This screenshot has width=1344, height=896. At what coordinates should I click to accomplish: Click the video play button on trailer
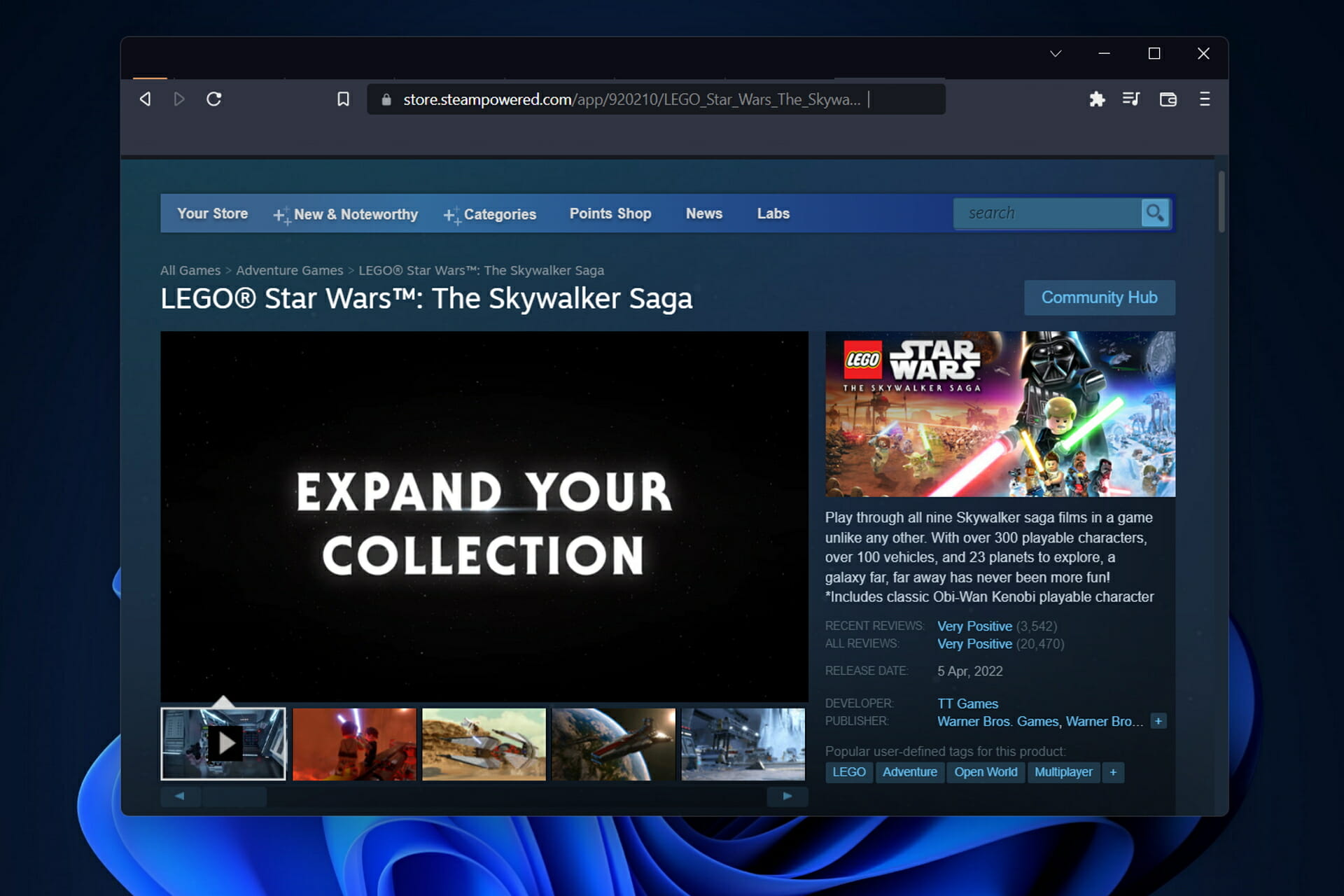(224, 743)
